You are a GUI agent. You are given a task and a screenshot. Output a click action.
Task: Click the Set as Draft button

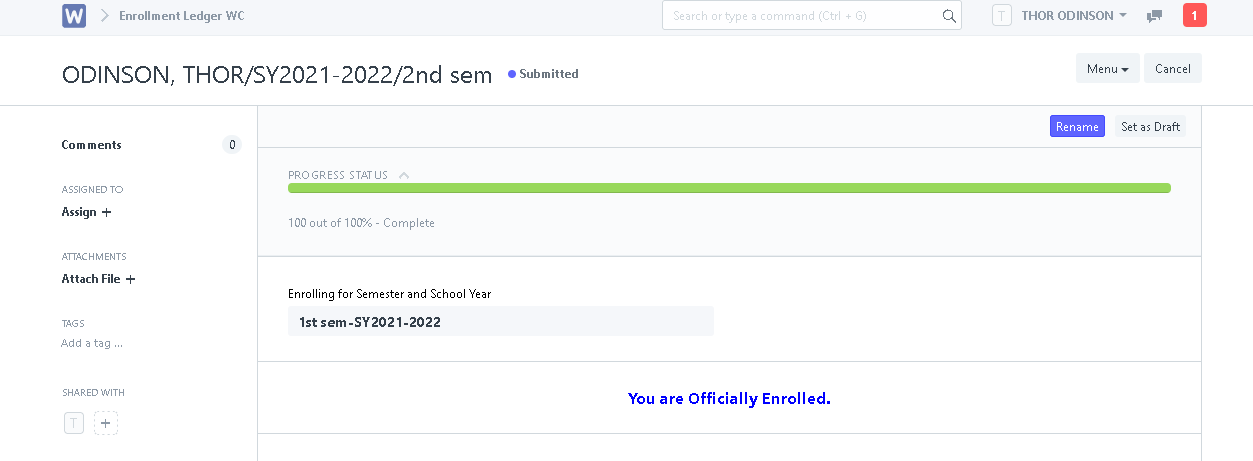click(x=1150, y=127)
